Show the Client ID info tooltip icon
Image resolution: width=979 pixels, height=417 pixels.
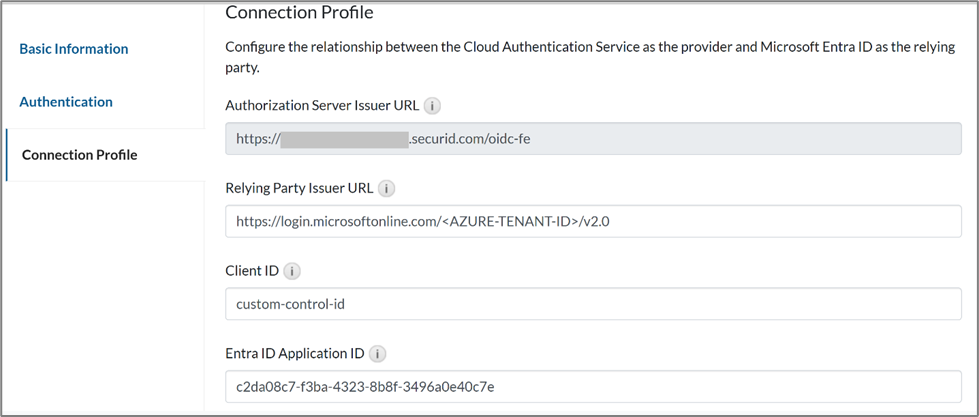point(292,271)
